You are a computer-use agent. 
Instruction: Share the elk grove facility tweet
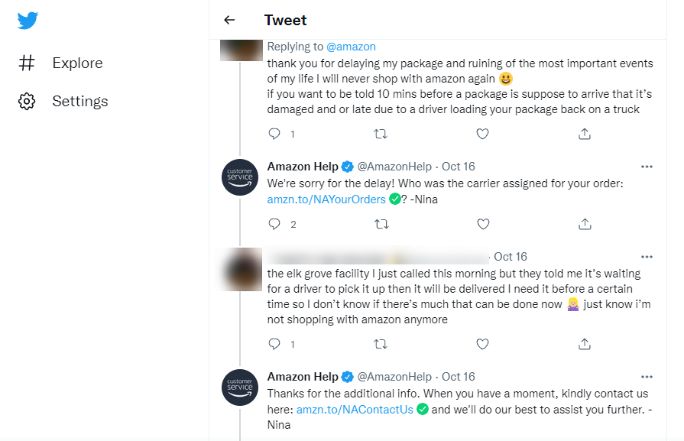[585, 343]
